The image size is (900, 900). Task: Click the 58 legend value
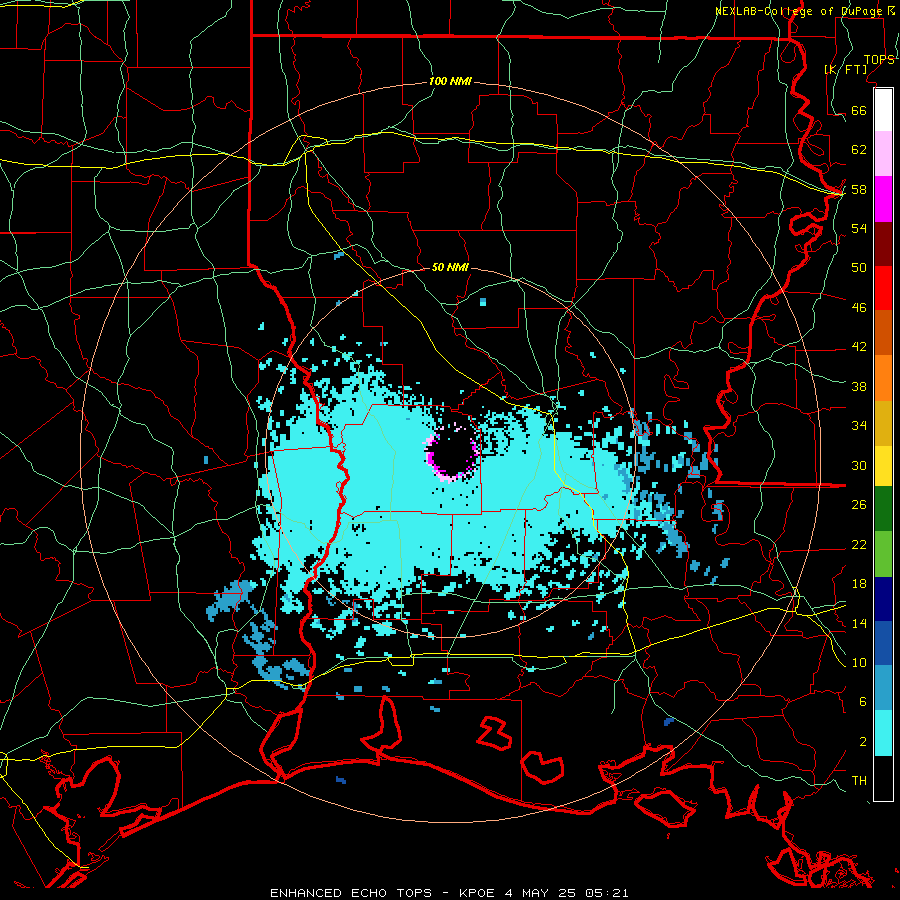tap(859, 189)
